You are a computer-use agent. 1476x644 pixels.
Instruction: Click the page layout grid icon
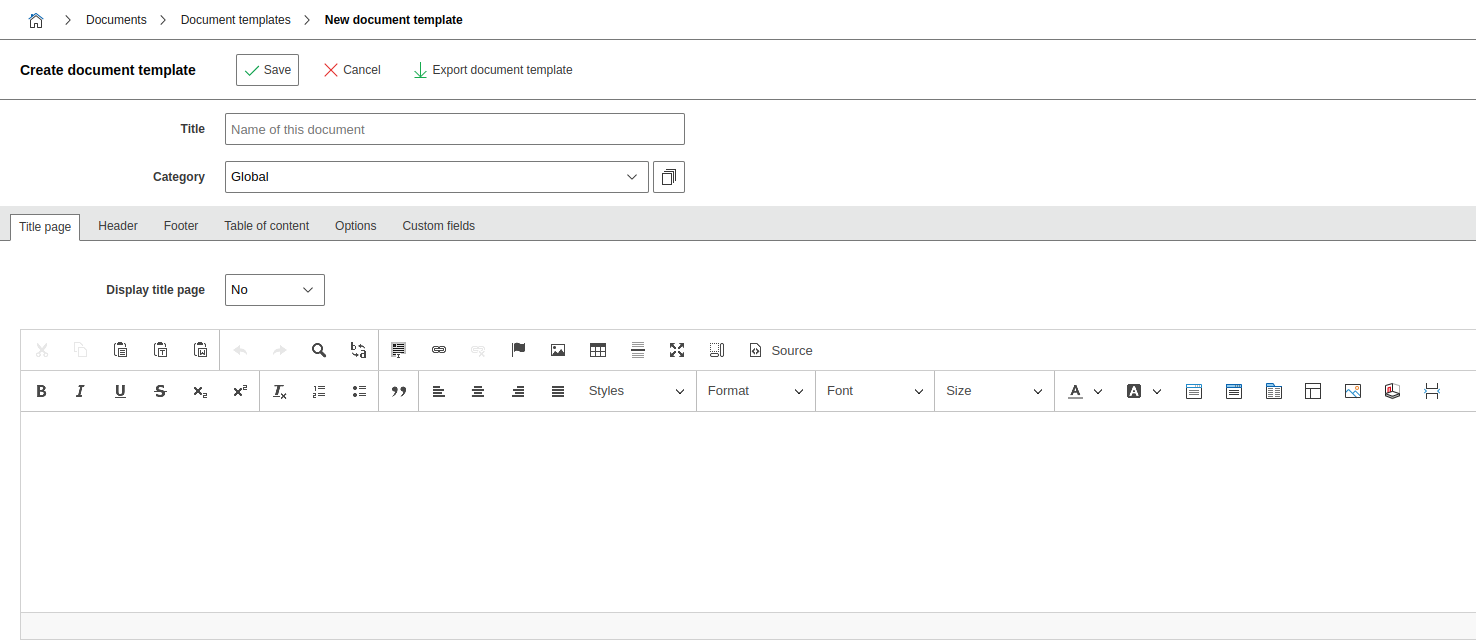1313,391
